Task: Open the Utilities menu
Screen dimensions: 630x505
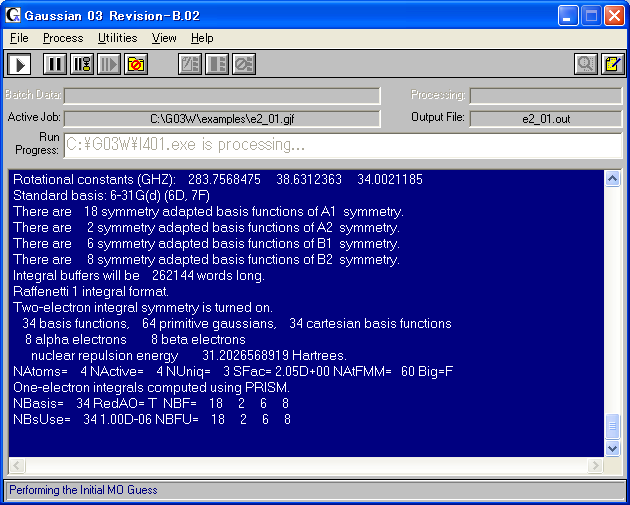Action: click(118, 38)
